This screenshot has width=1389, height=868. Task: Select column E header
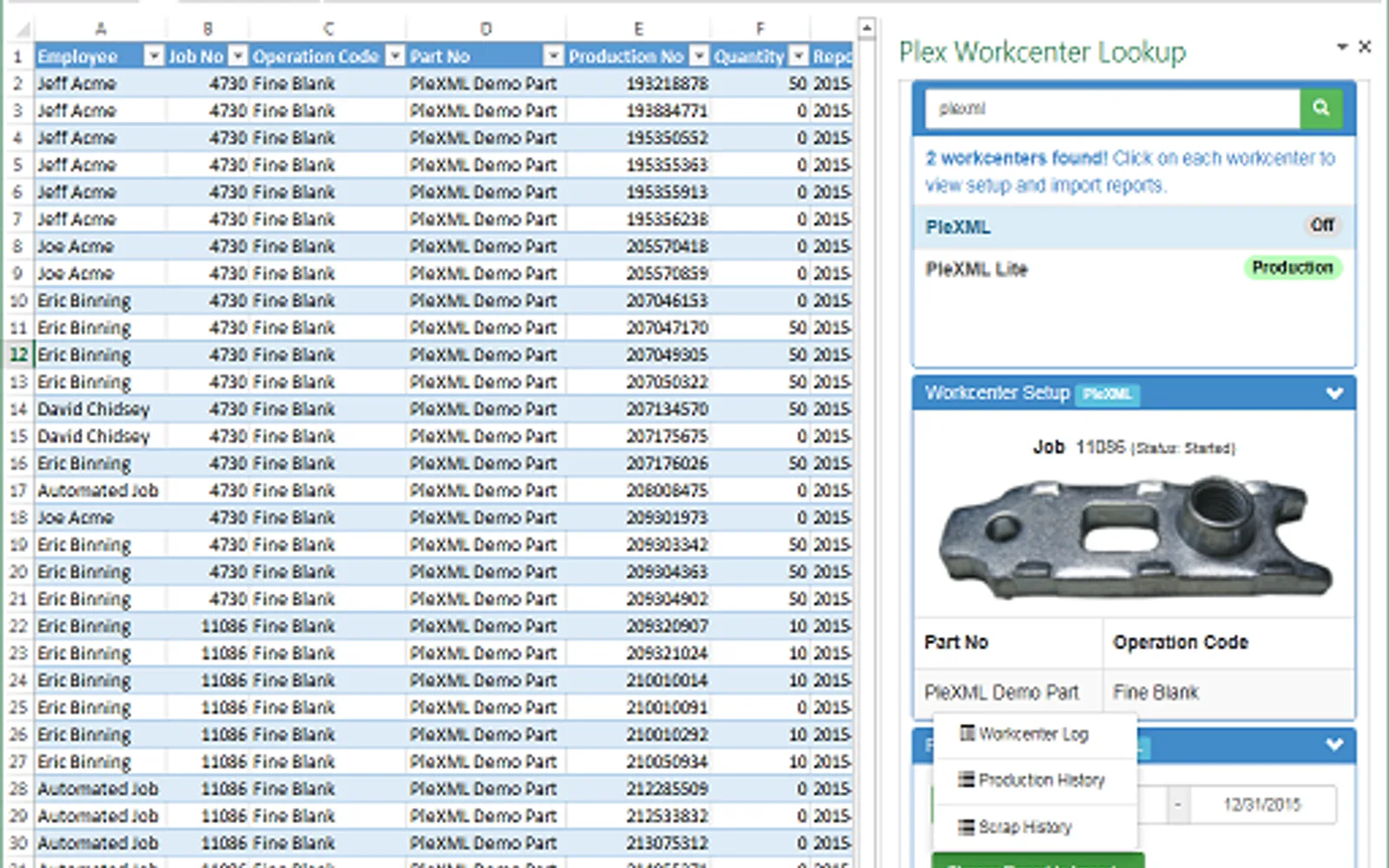(x=638, y=30)
